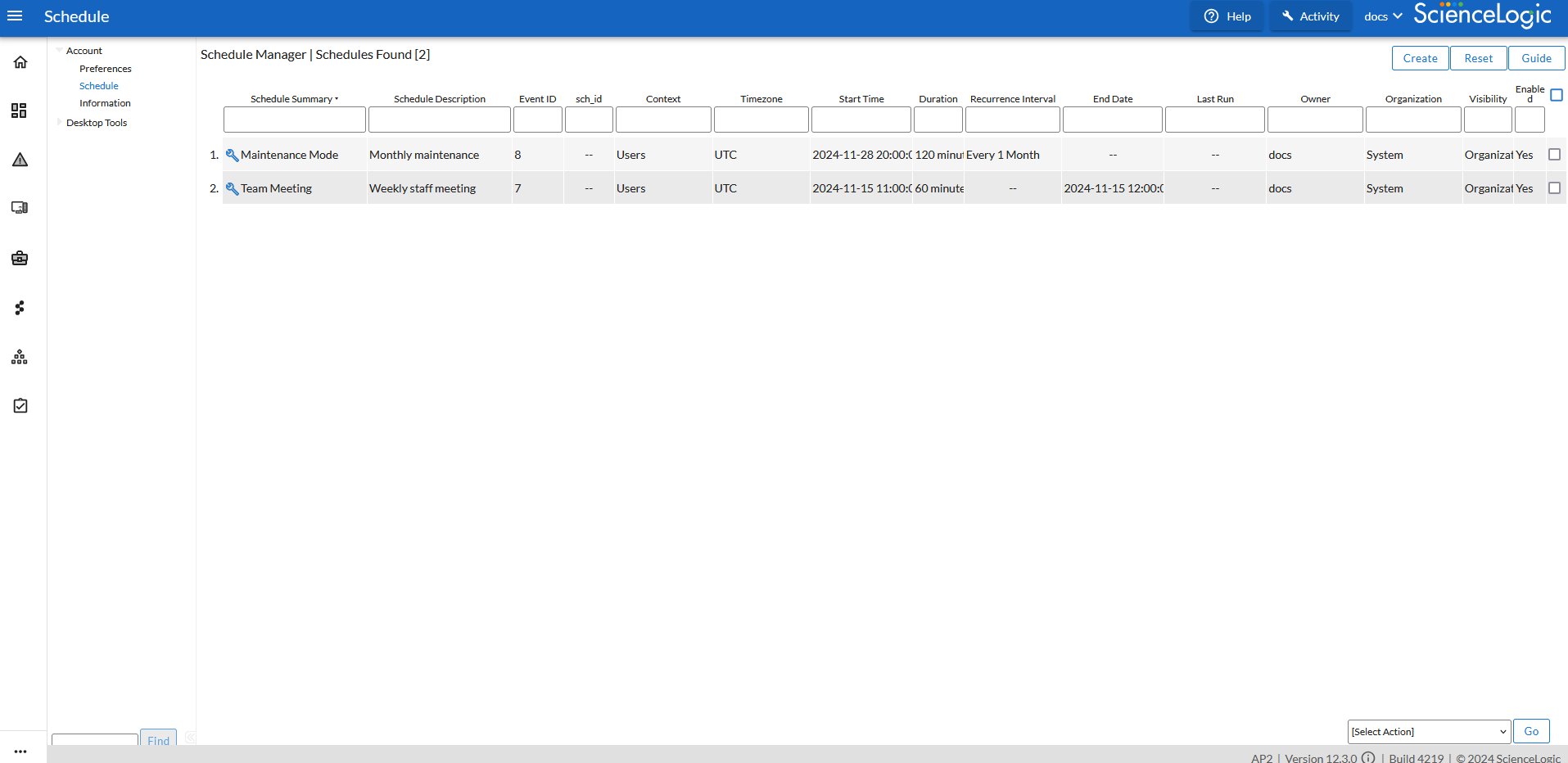Click the Schedule Summary filter field
This screenshot has height=763, width=1568.
(294, 120)
